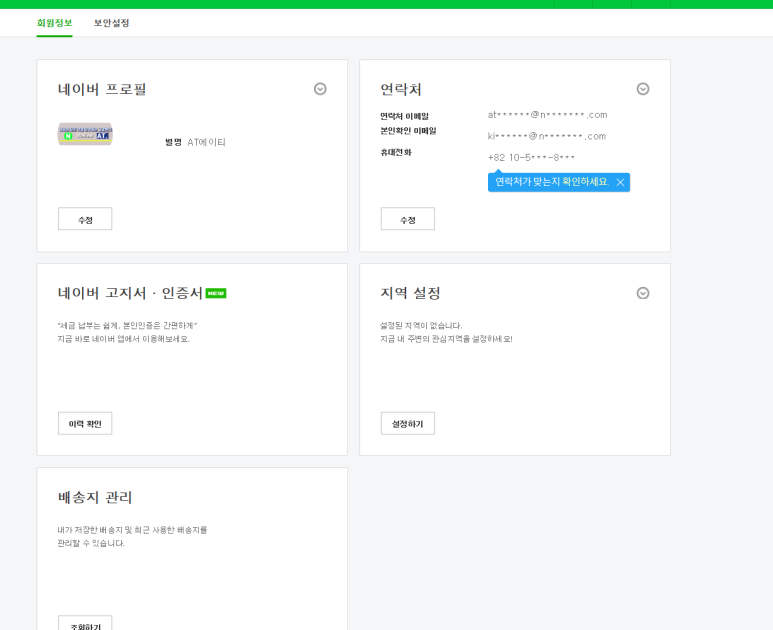
Task: Click the 별명 label
Action: [173, 142]
